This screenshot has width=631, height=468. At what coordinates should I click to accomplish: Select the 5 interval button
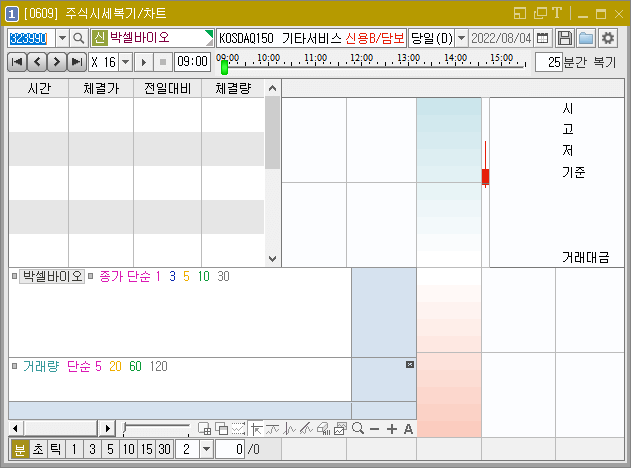click(110, 449)
